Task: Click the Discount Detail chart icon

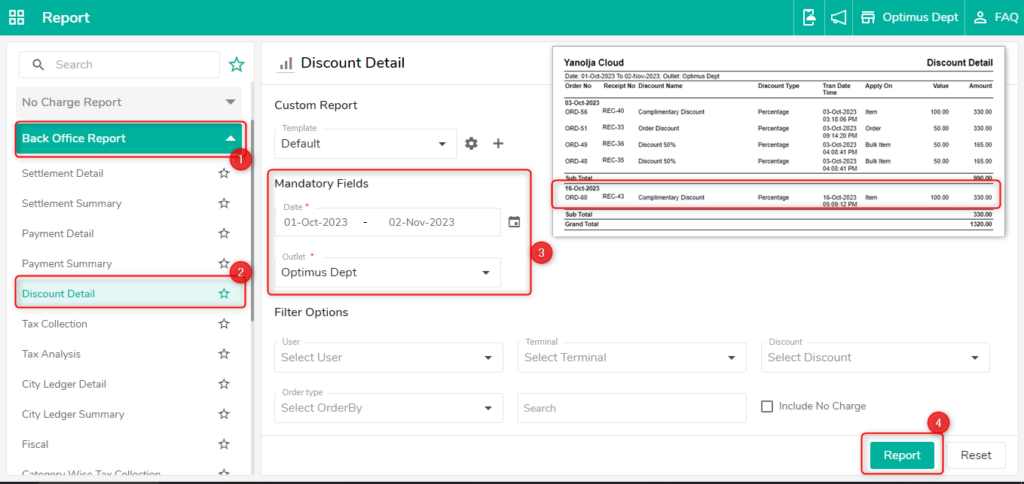Action: 285,63
